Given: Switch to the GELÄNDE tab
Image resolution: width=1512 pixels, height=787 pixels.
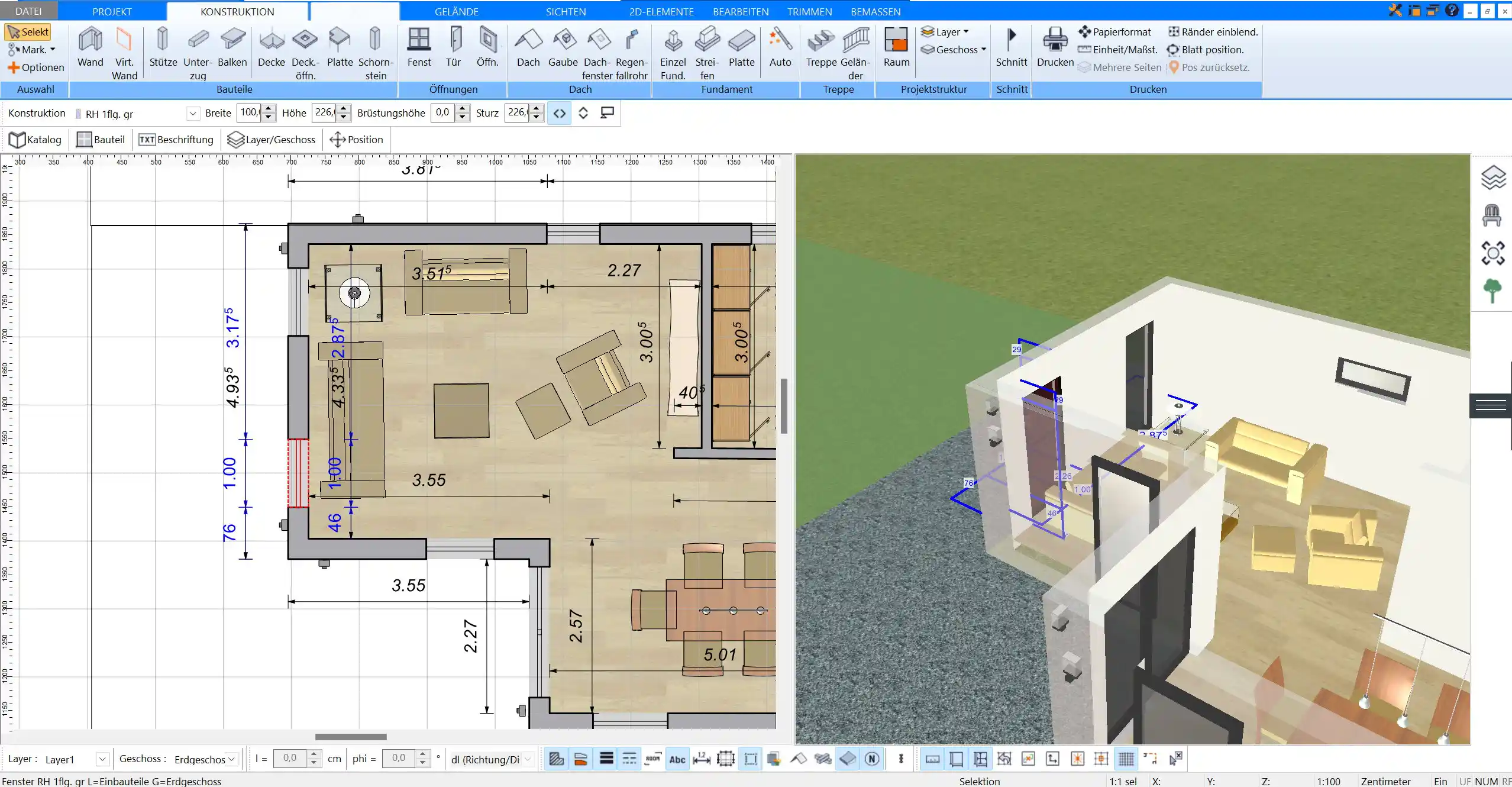Looking at the screenshot, I should (456, 11).
